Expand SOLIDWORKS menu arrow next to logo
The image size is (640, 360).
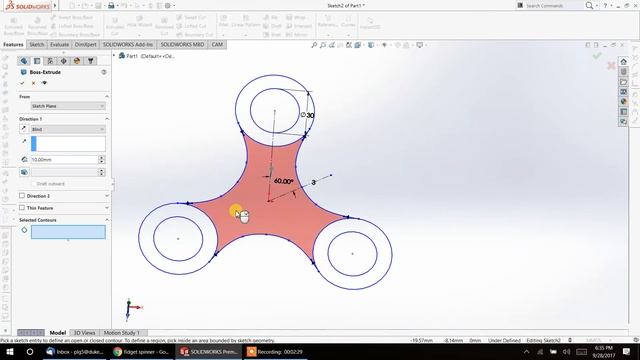click(55, 6)
